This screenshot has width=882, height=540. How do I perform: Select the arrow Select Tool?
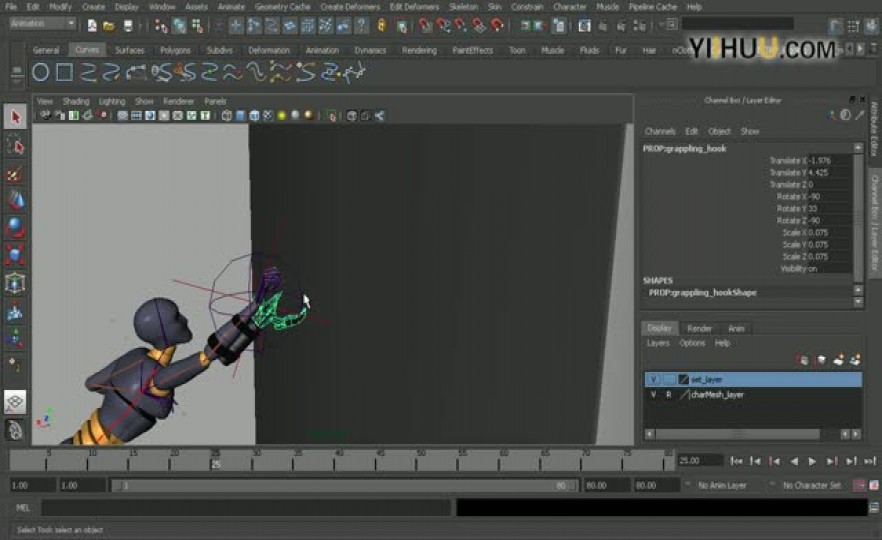[15, 117]
